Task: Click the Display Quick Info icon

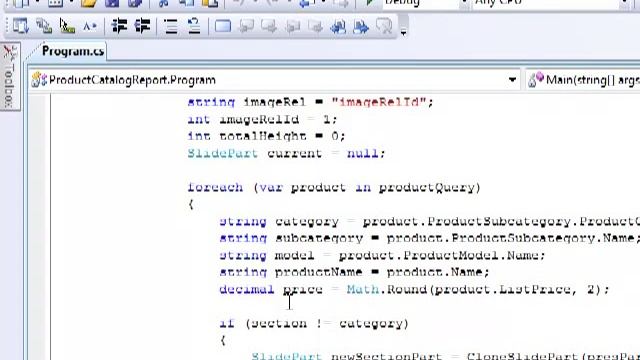Action: pyautogui.click(x=67, y=27)
